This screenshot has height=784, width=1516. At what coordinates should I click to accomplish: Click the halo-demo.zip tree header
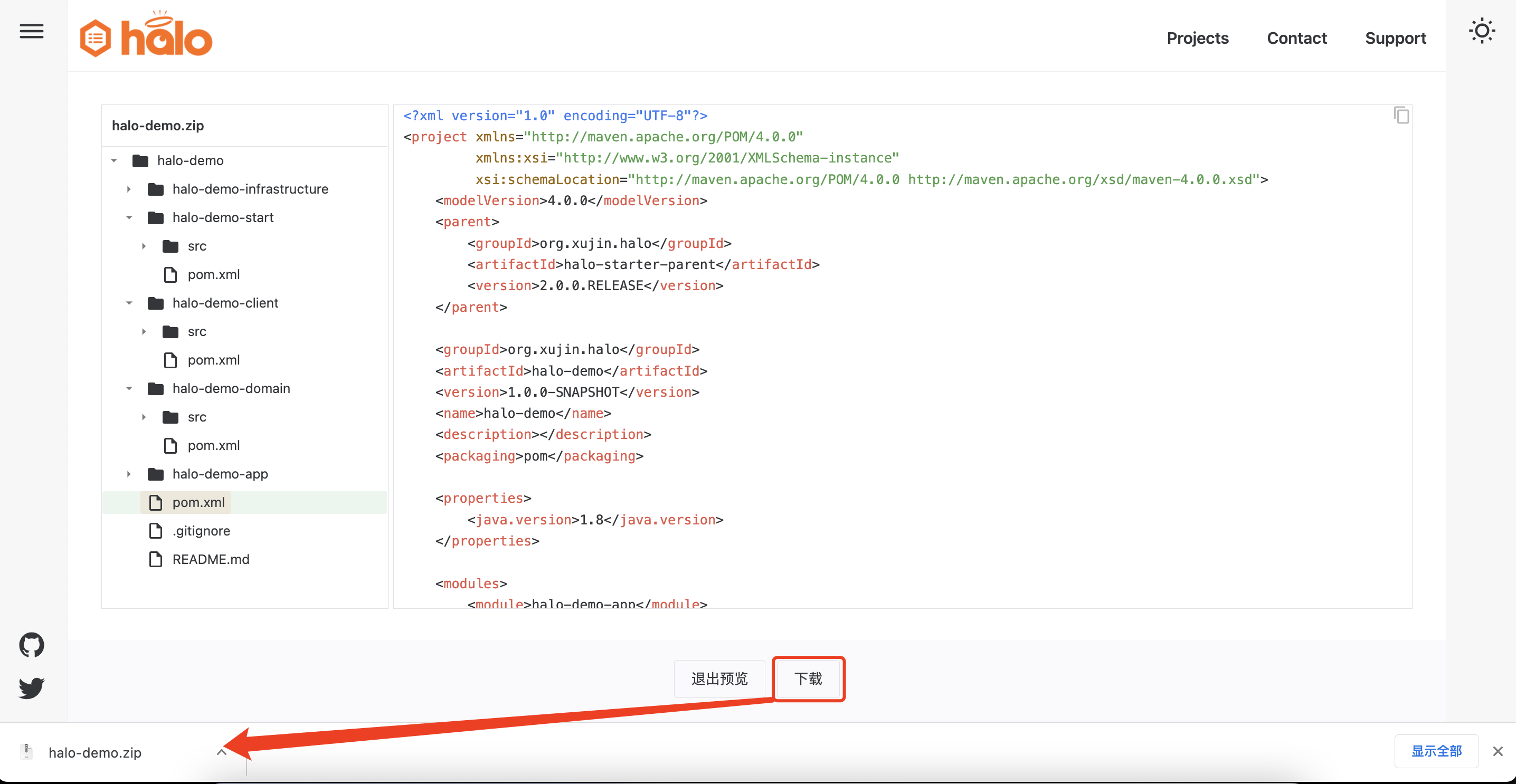(158, 125)
